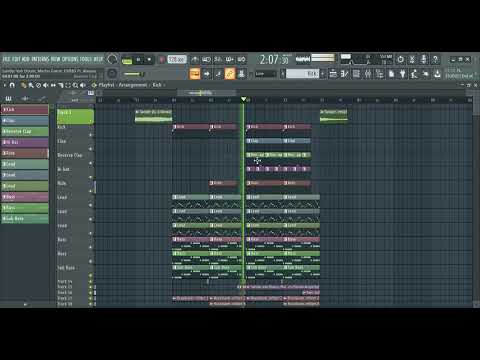Select Clap pattern in the picker panel

point(25,120)
